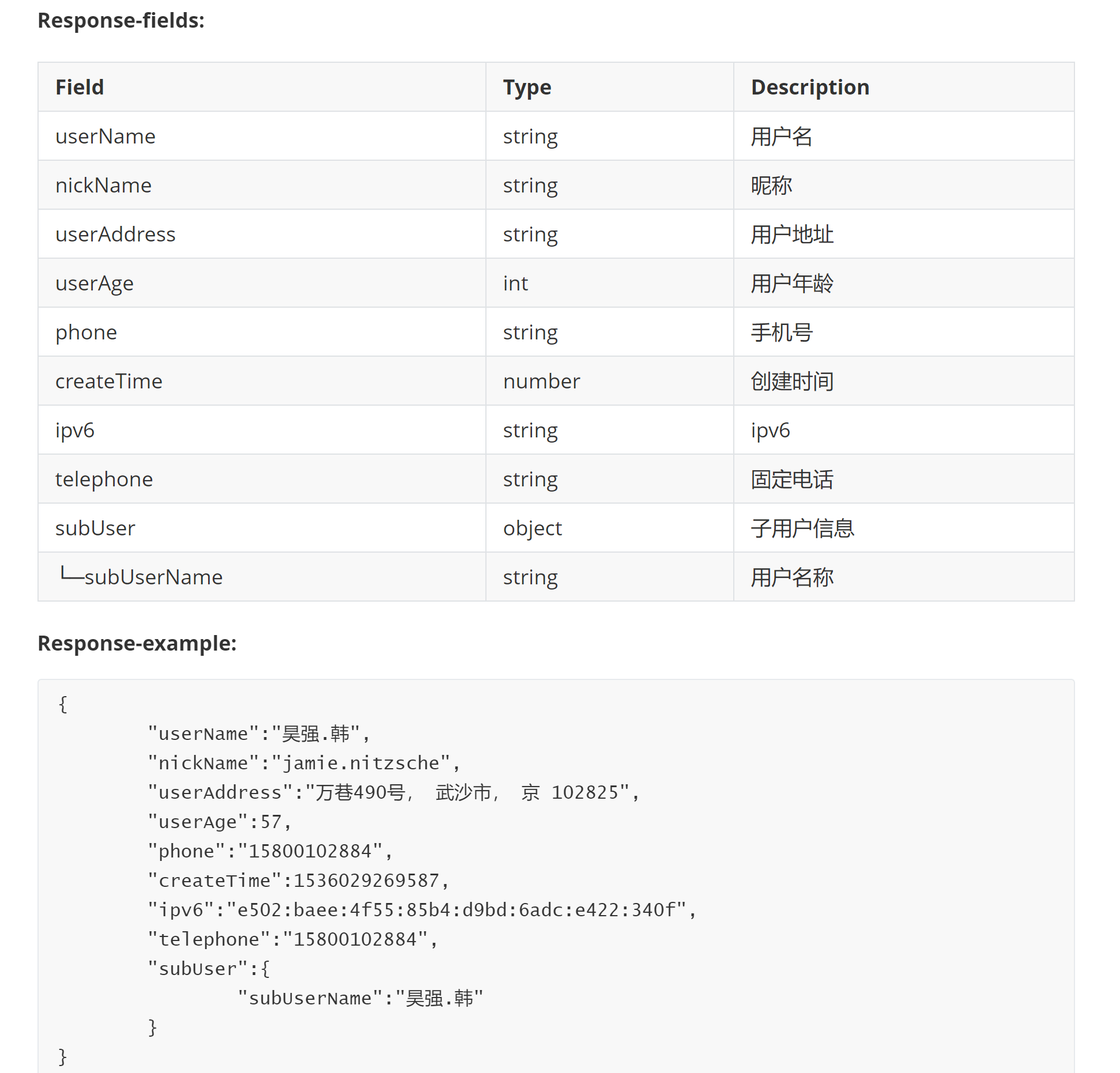Select the nickName field cell
The height and width of the screenshot is (1073, 1120).
click(262, 186)
